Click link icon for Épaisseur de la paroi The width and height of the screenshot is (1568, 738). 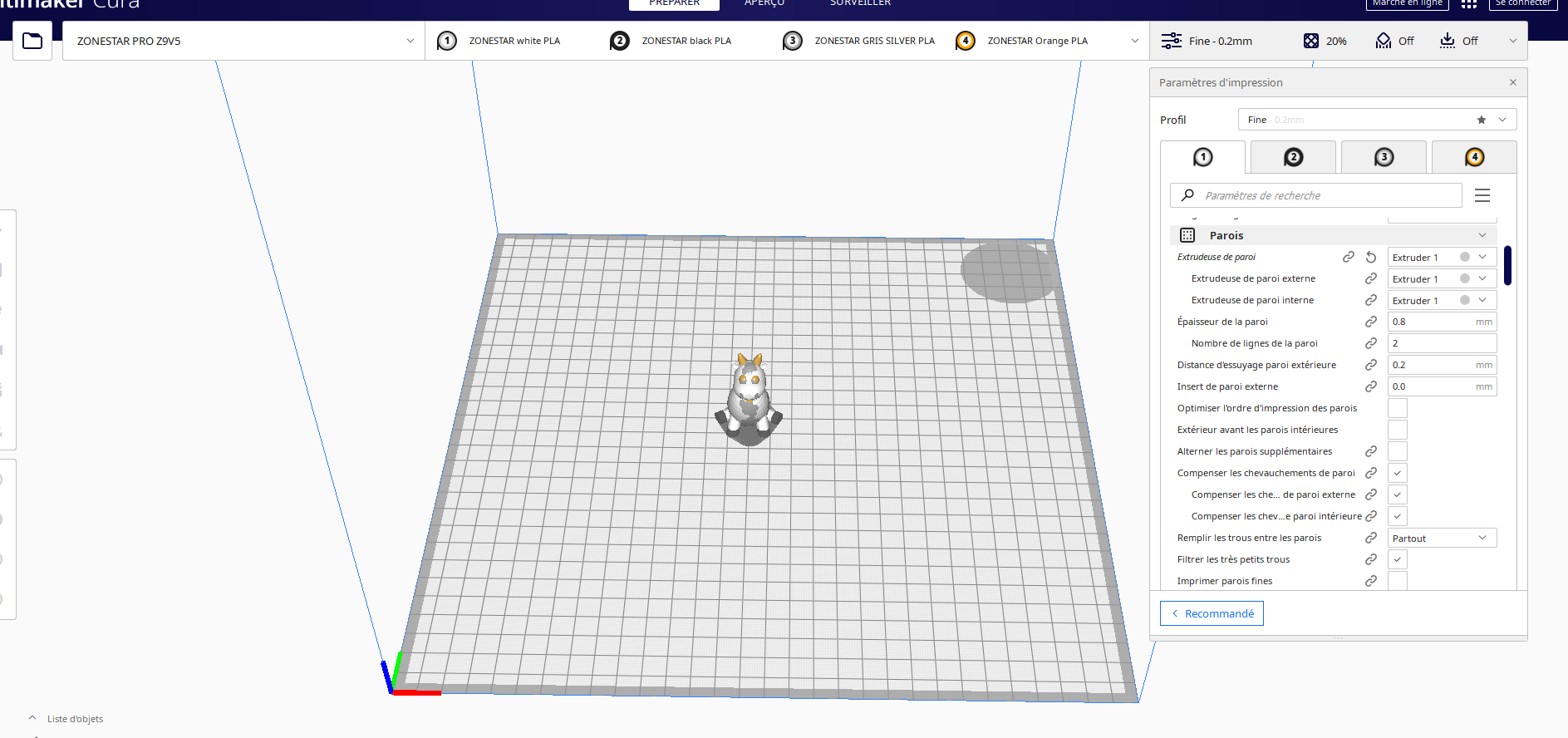coord(1371,322)
